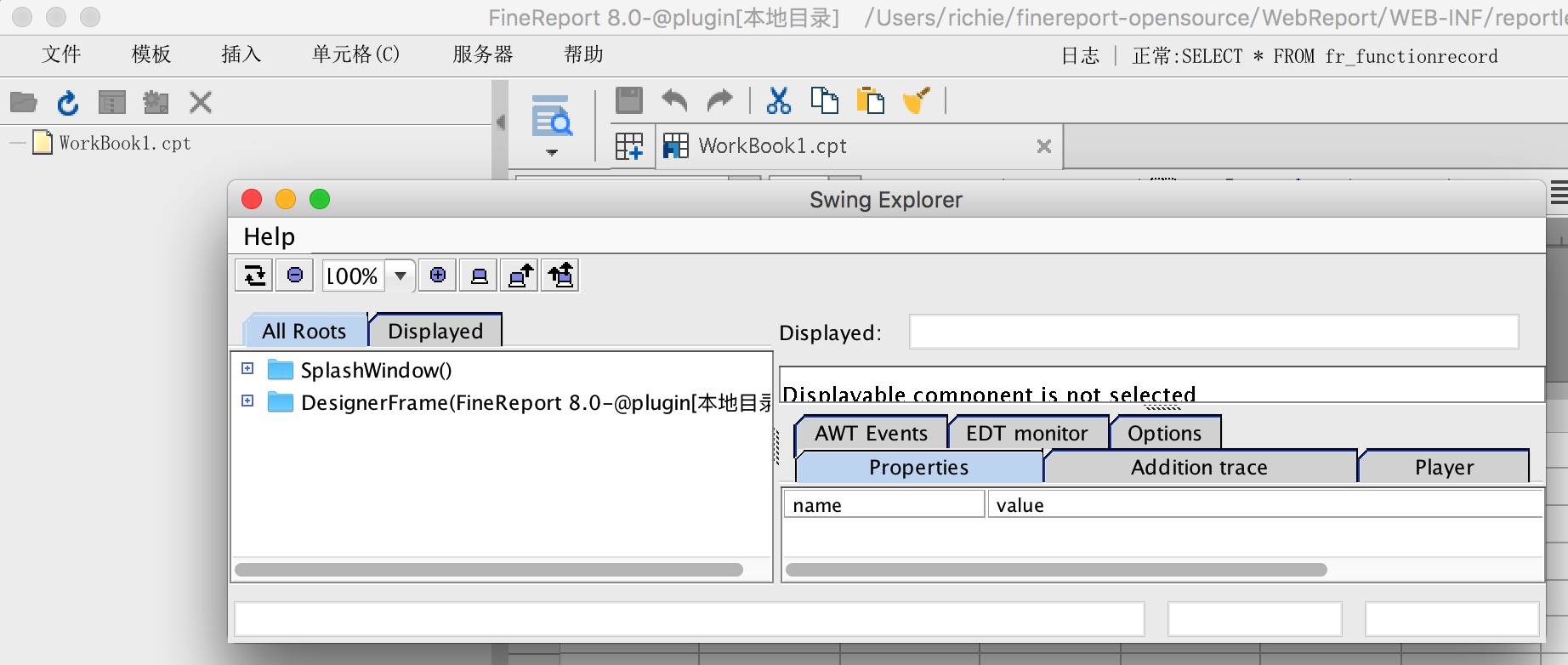The width and height of the screenshot is (1568, 665).
Task: Click the blue refresh arrow in file panel
Action: point(67,103)
